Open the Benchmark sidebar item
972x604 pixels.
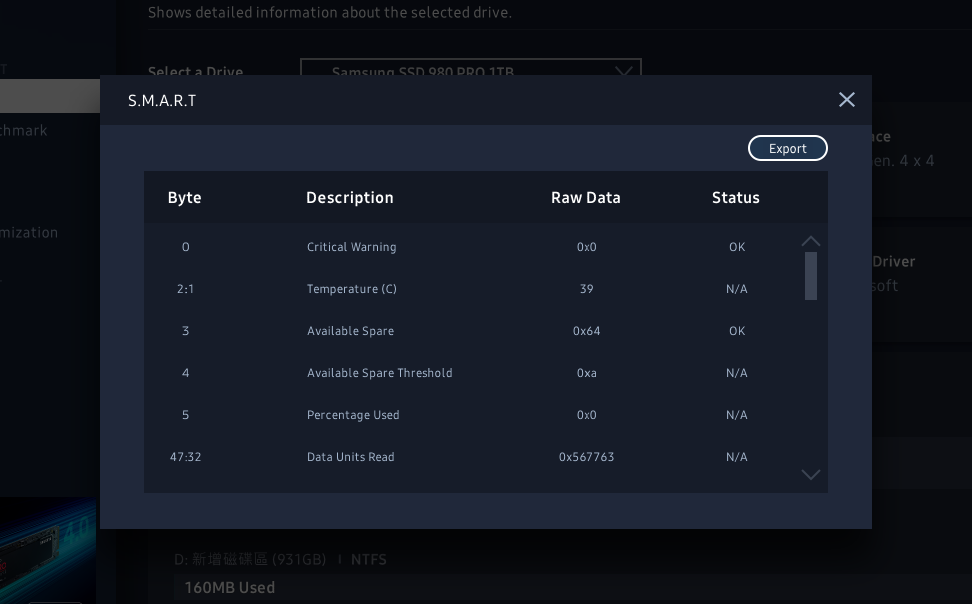pos(24,130)
